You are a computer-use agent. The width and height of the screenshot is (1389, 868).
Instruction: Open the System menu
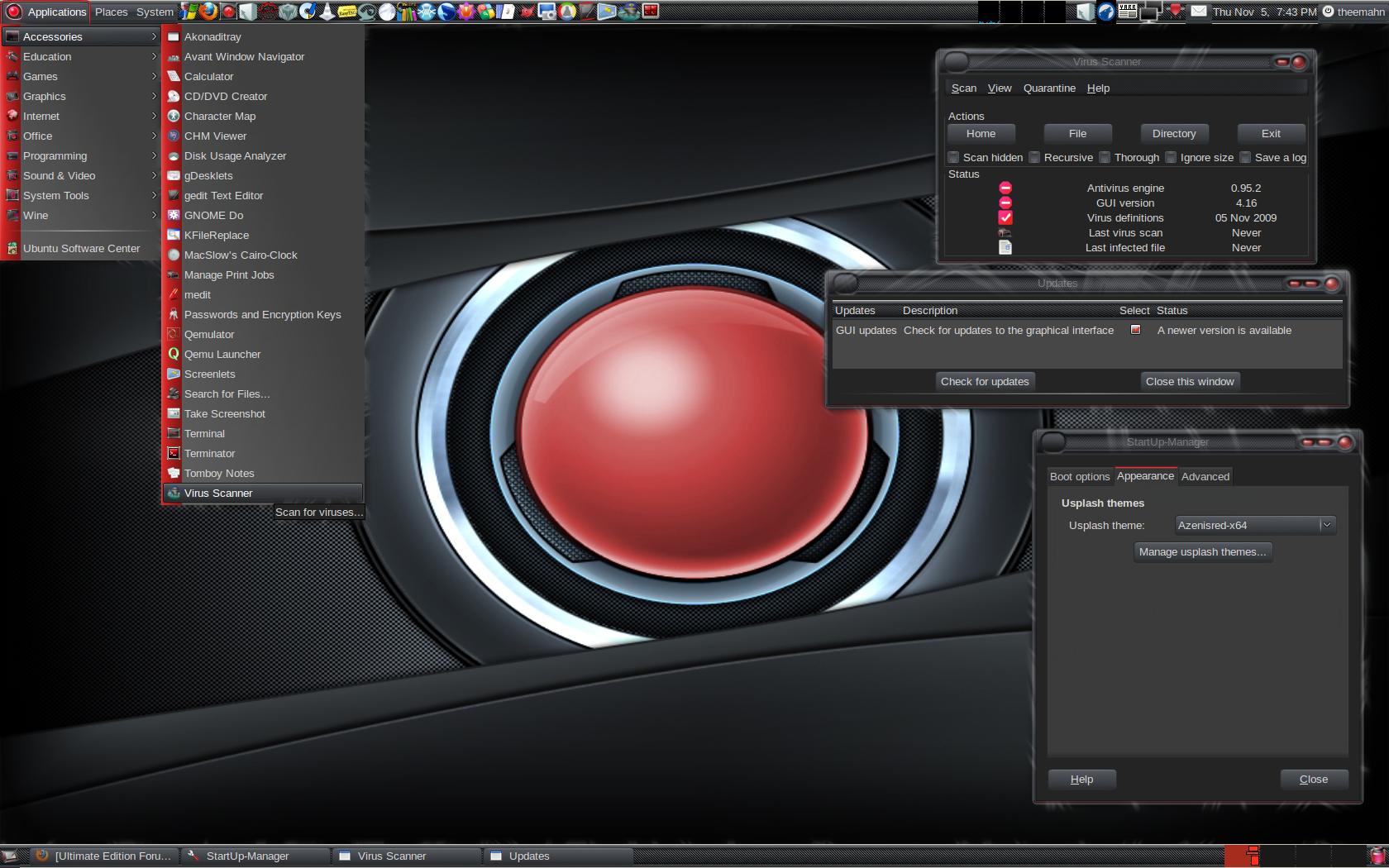pos(155,12)
